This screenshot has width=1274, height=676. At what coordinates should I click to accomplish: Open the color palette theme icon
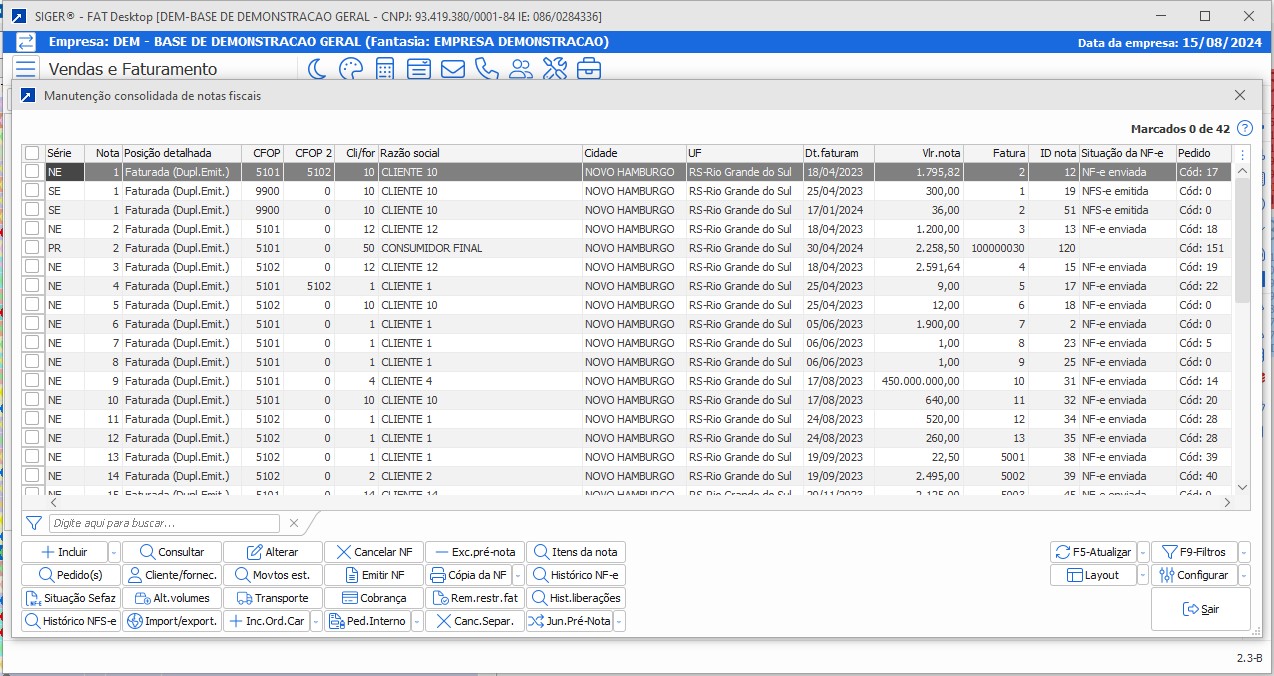click(x=350, y=69)
